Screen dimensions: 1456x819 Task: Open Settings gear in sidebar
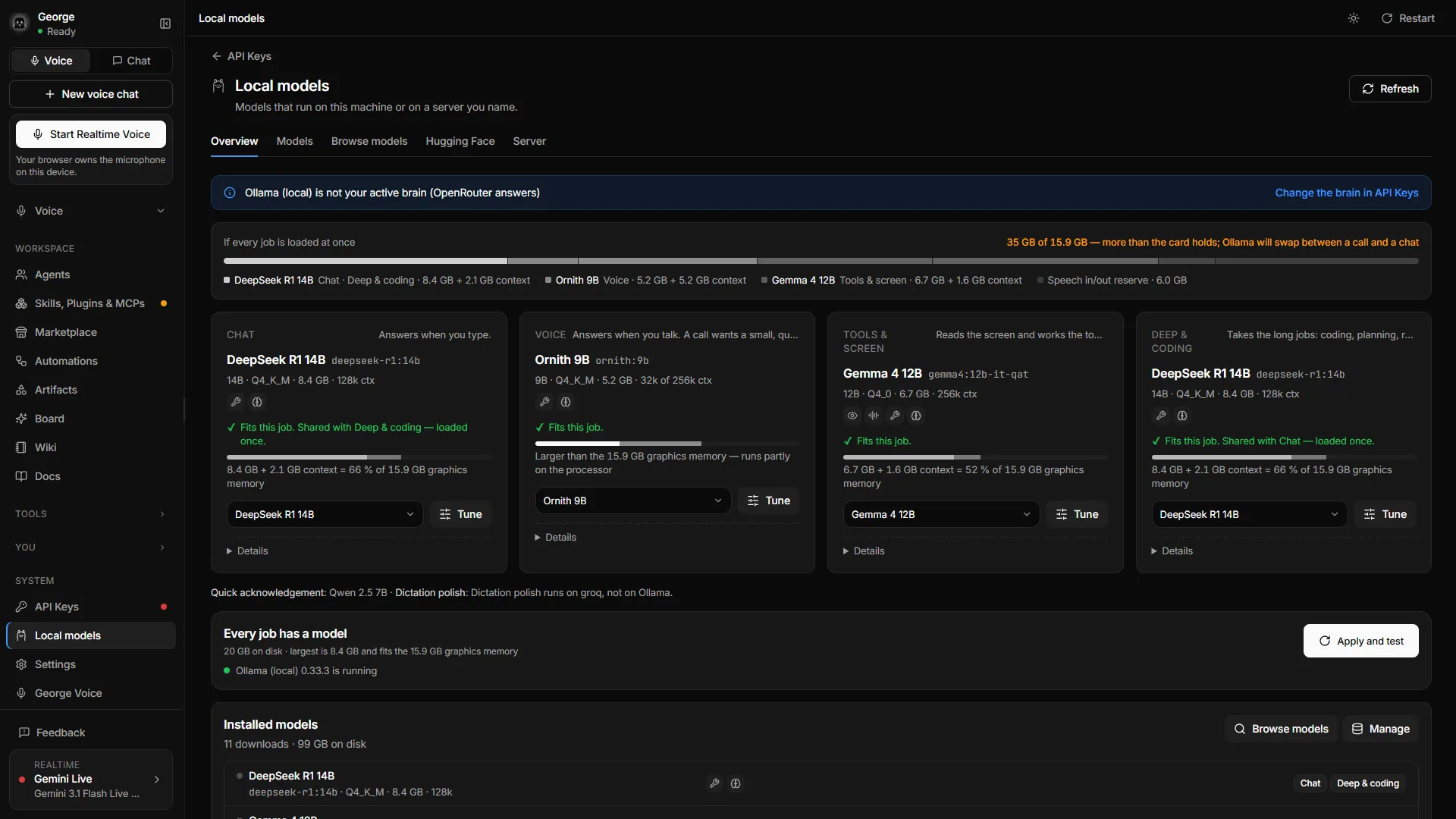click(x=21, y=664)
